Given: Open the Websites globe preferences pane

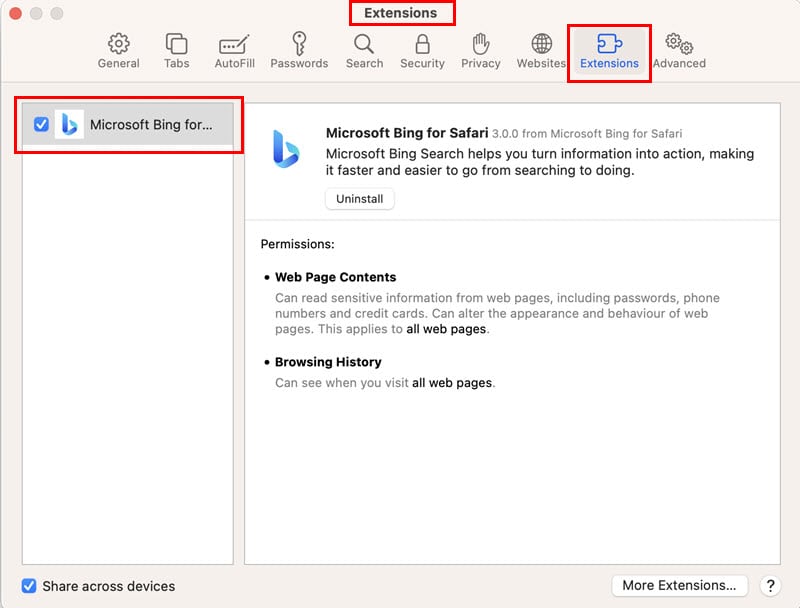Looking at the screenshot, I should 541,51.
